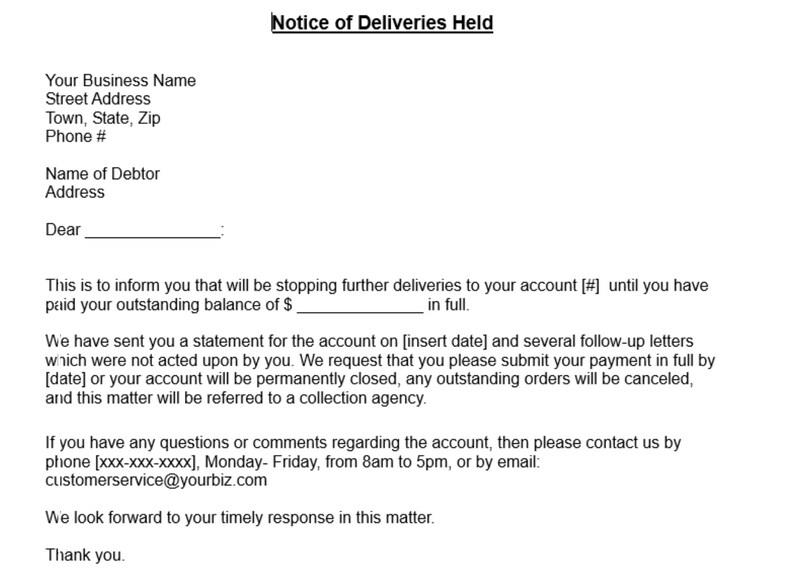Screen dimensions: 794x582
Task: Click the 'Your Business Name' line
Action: pyautogui.click(x=121, y=81)
